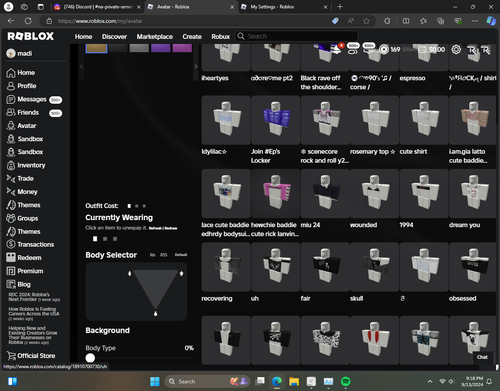This screenshot has height=391, width=500.
Task: Pick the selected brown color swatch
Action: tap(96, 48)
